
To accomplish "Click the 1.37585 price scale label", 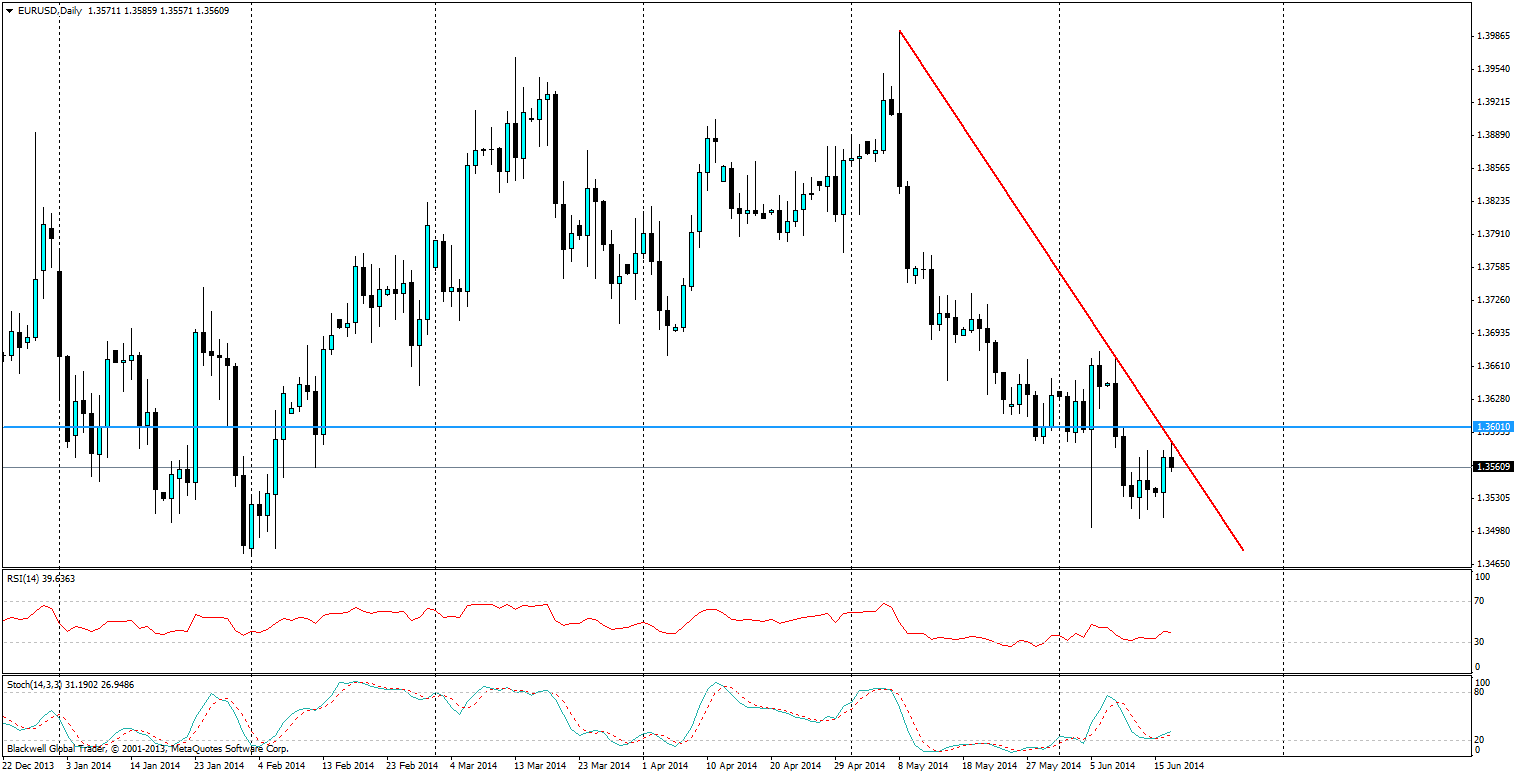I will [x=1492, y=267].
